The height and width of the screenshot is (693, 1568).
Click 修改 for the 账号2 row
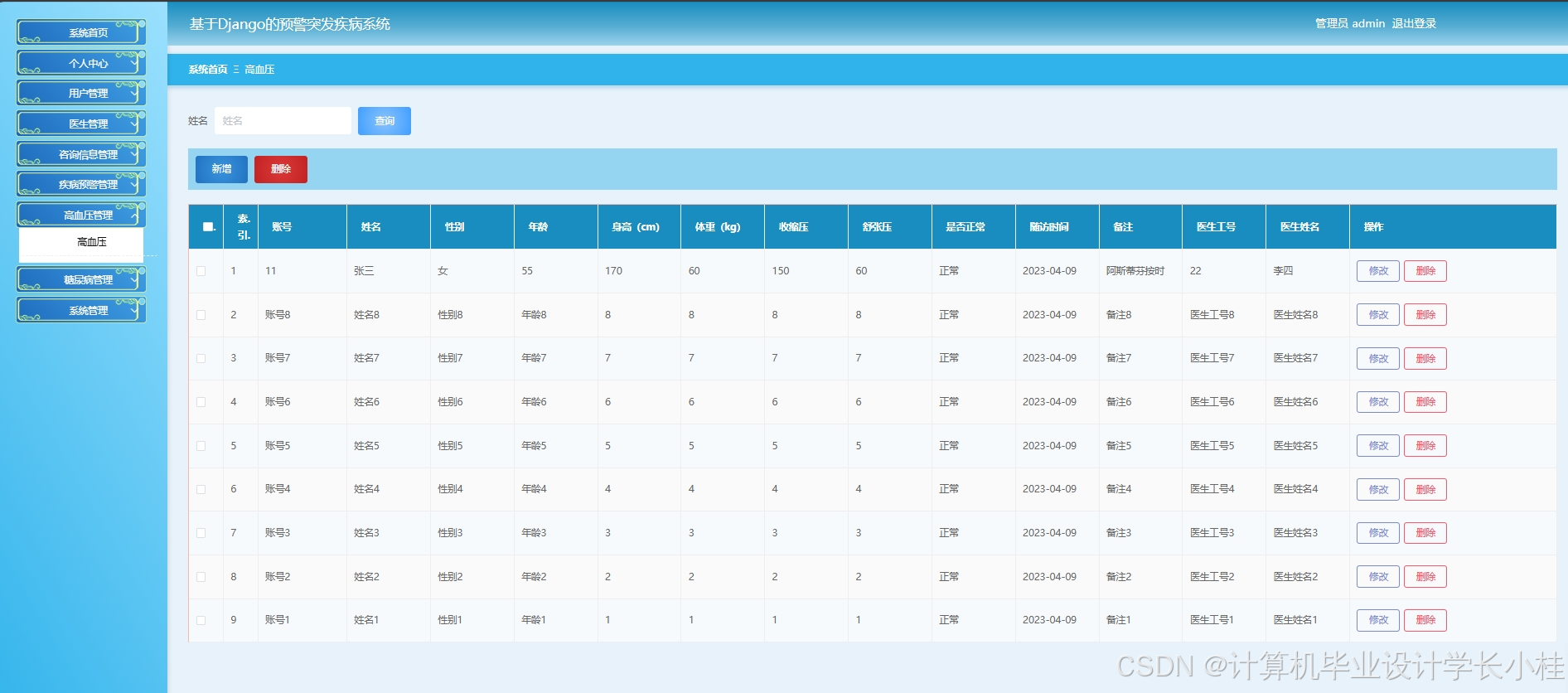[x=1378, y=577]
